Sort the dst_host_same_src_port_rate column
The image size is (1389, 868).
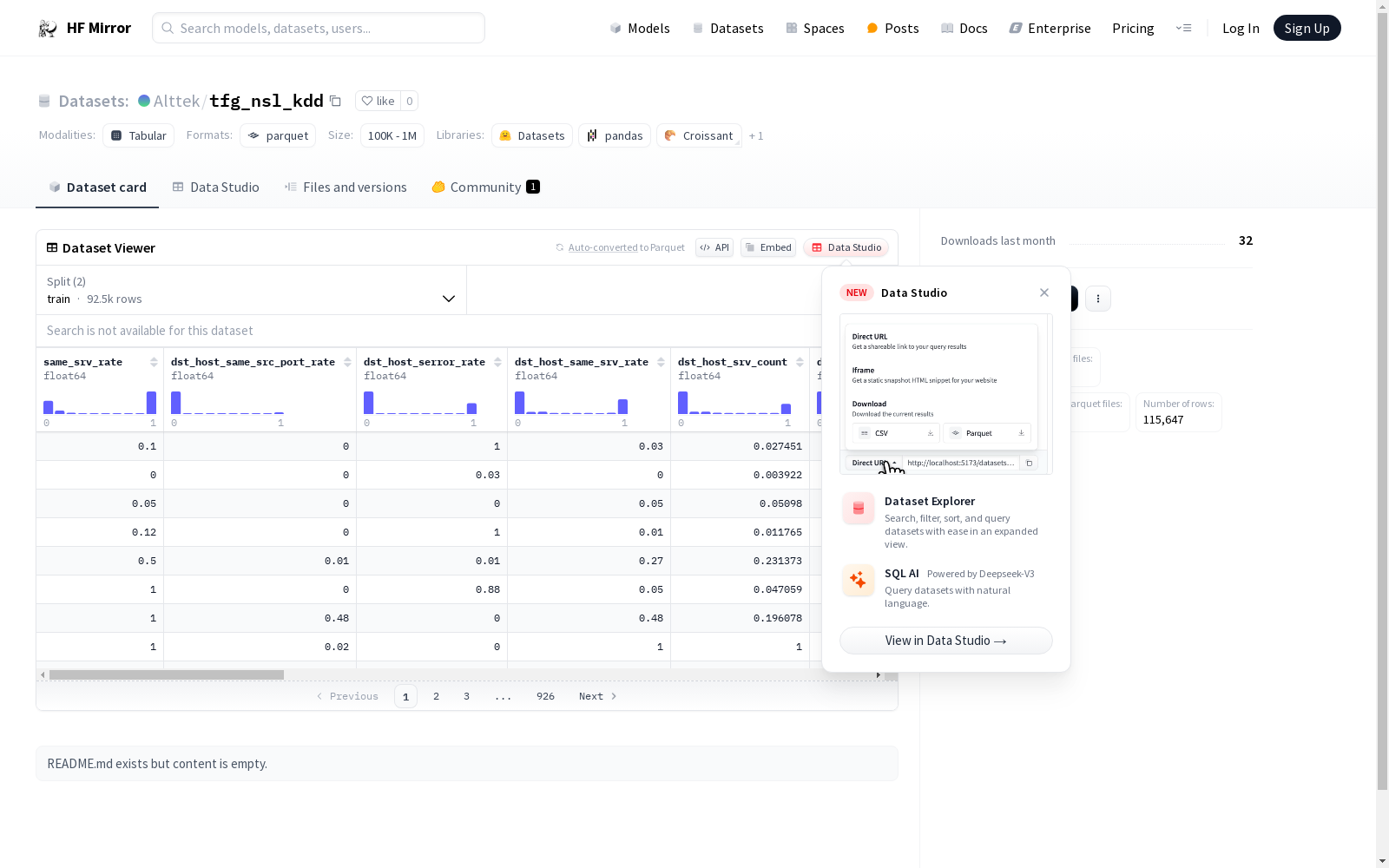click(347, 362)
